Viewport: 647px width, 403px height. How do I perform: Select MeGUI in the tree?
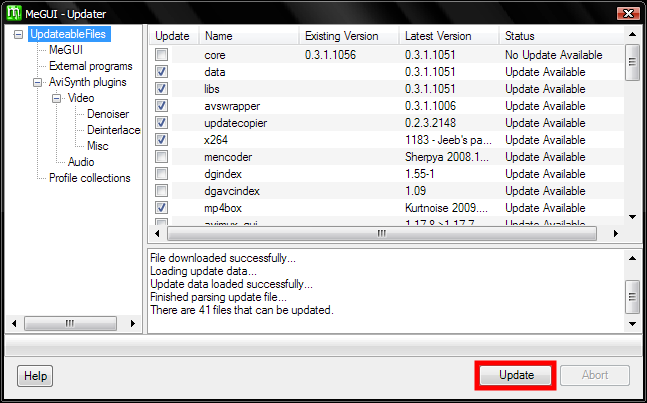pos(66,50)
